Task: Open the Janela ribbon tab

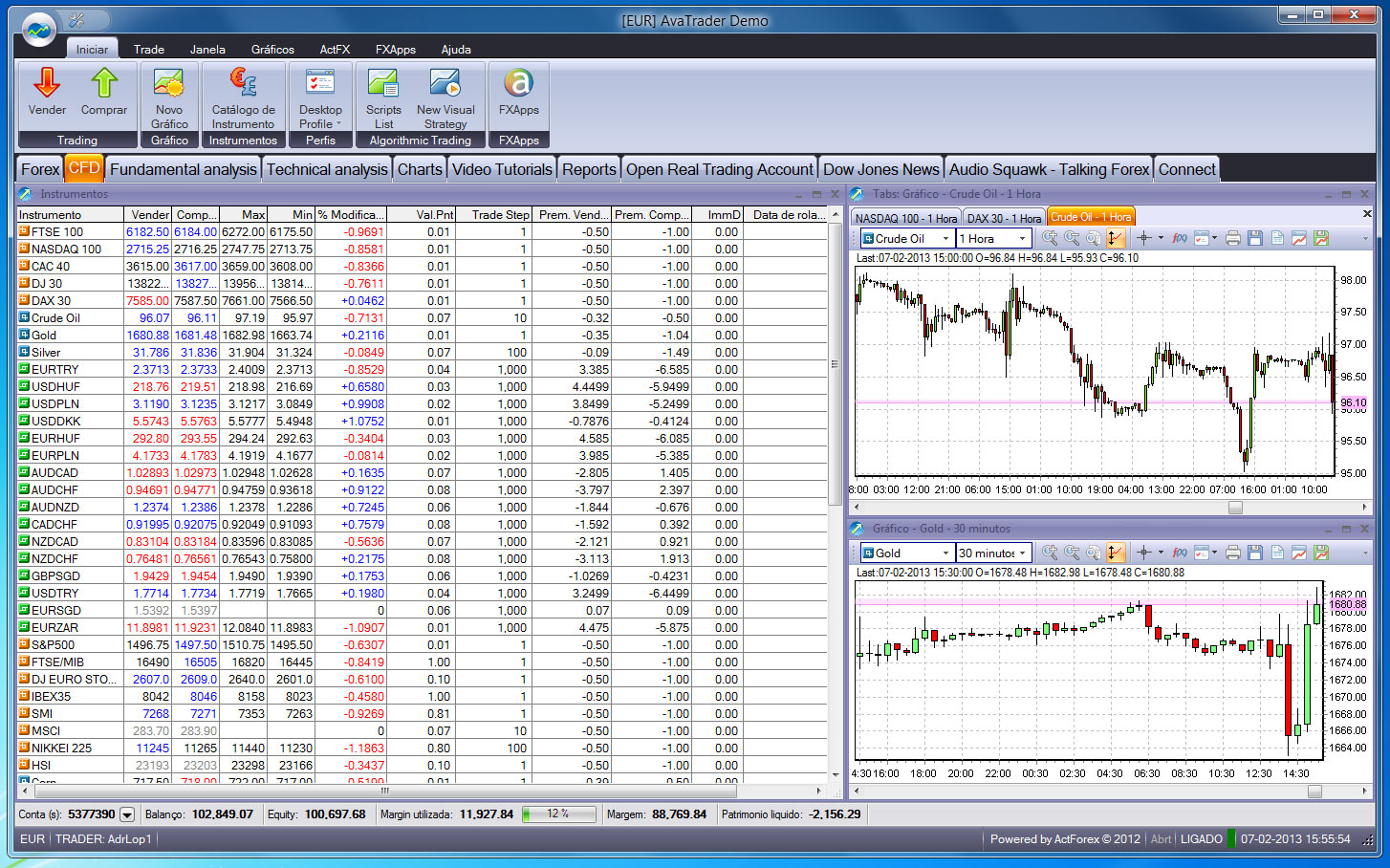Action: tap(207, 49)
